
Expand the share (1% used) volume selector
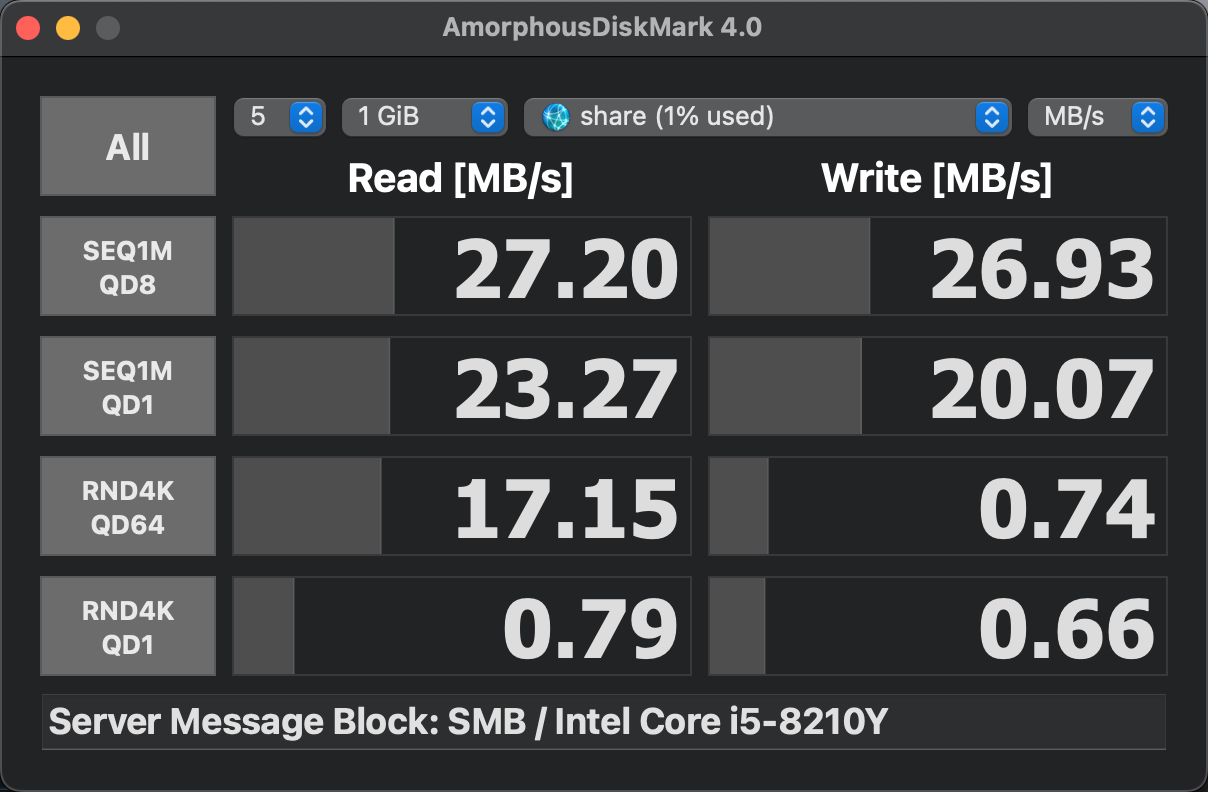point(765,117)
